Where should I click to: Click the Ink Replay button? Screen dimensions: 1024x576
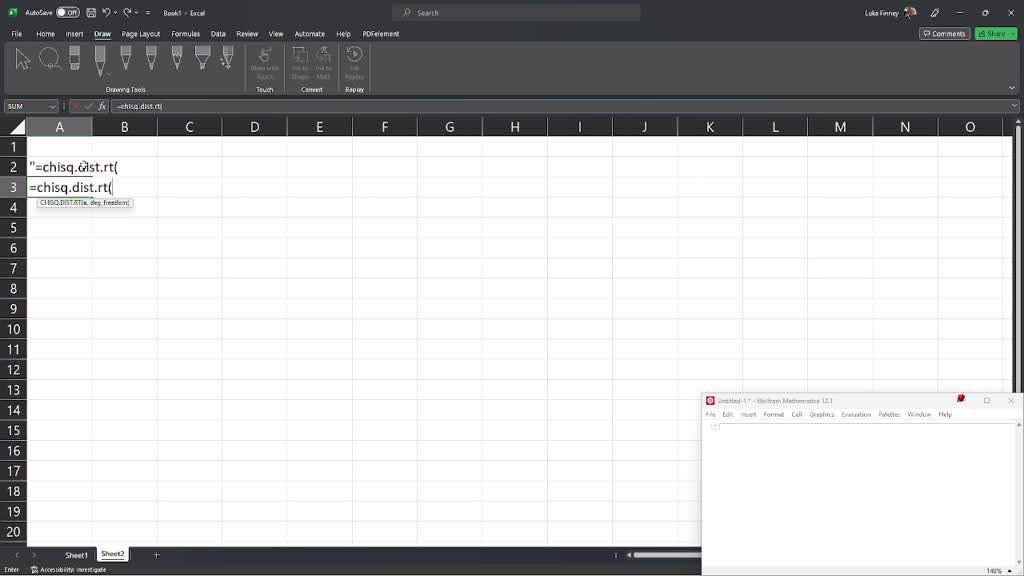[x=355, y=63]
